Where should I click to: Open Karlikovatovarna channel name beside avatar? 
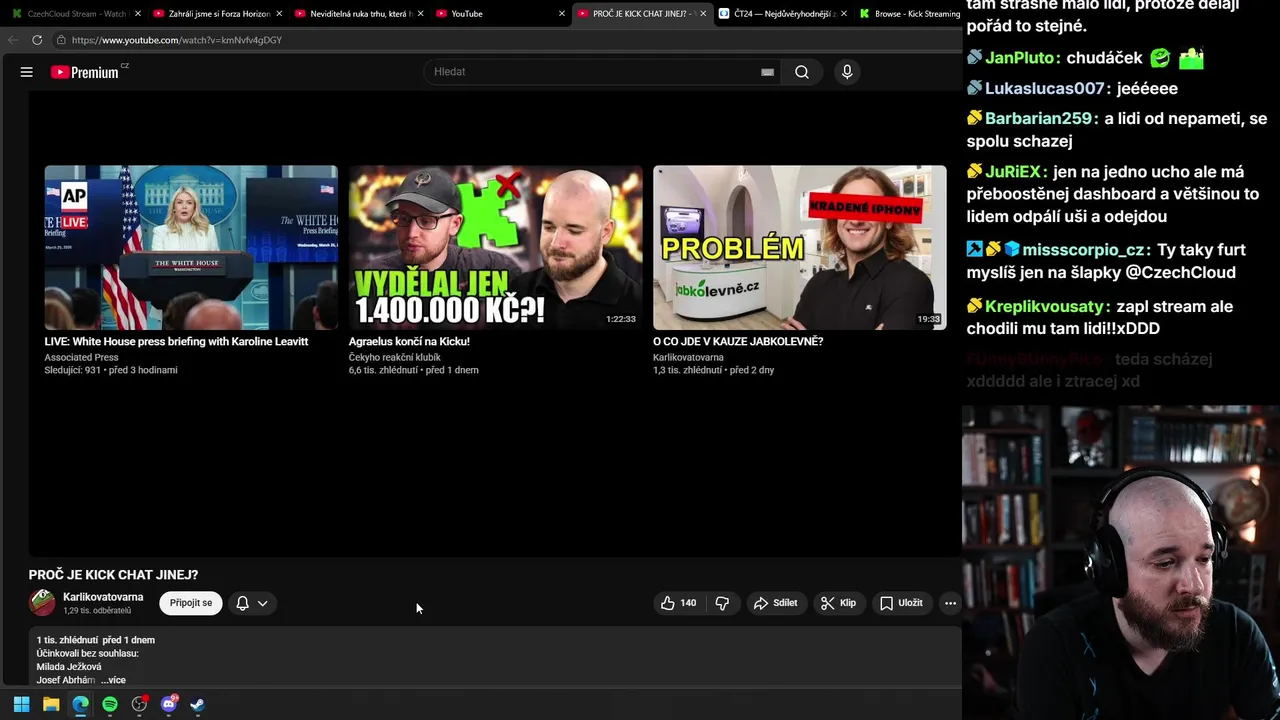coord(103,597)
